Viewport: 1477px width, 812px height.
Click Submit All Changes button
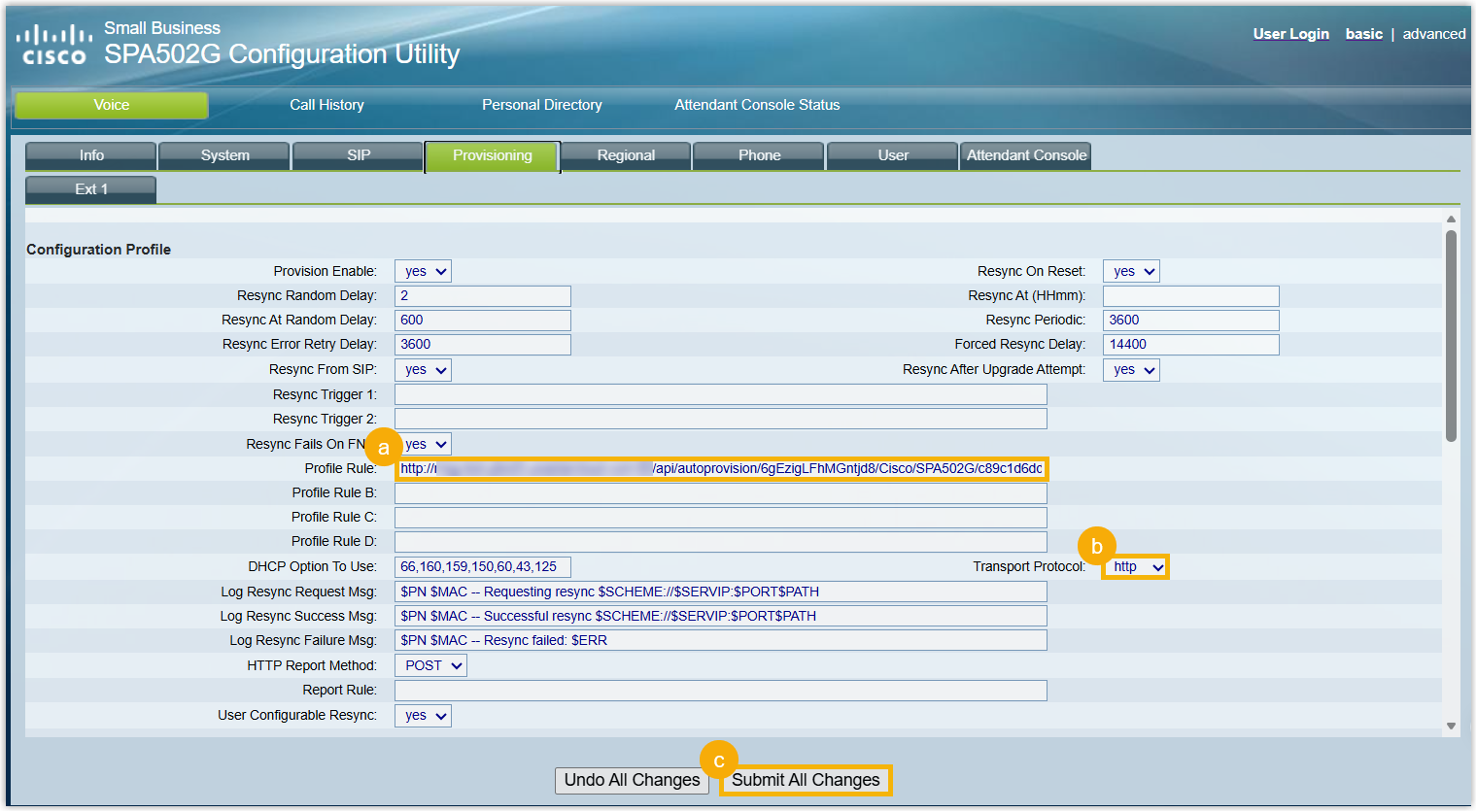(806, 780)
